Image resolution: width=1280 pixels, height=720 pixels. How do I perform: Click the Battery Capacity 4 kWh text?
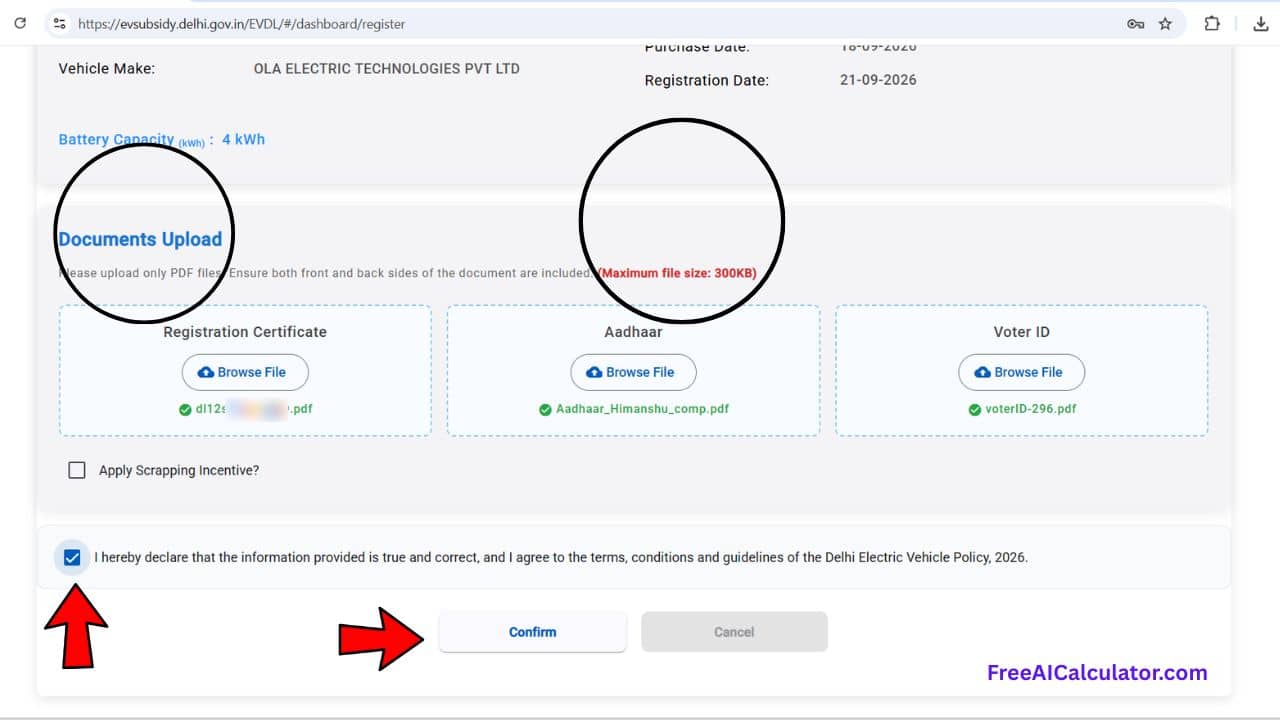[x=162, y=140]
